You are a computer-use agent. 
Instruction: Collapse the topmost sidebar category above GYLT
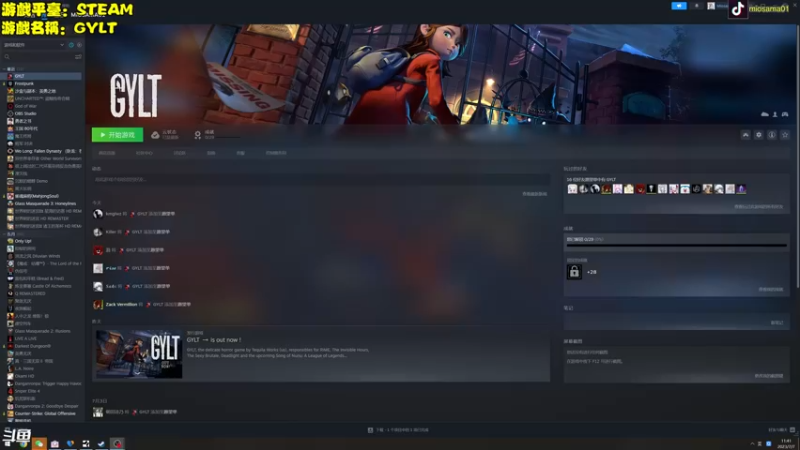(5, 68)
